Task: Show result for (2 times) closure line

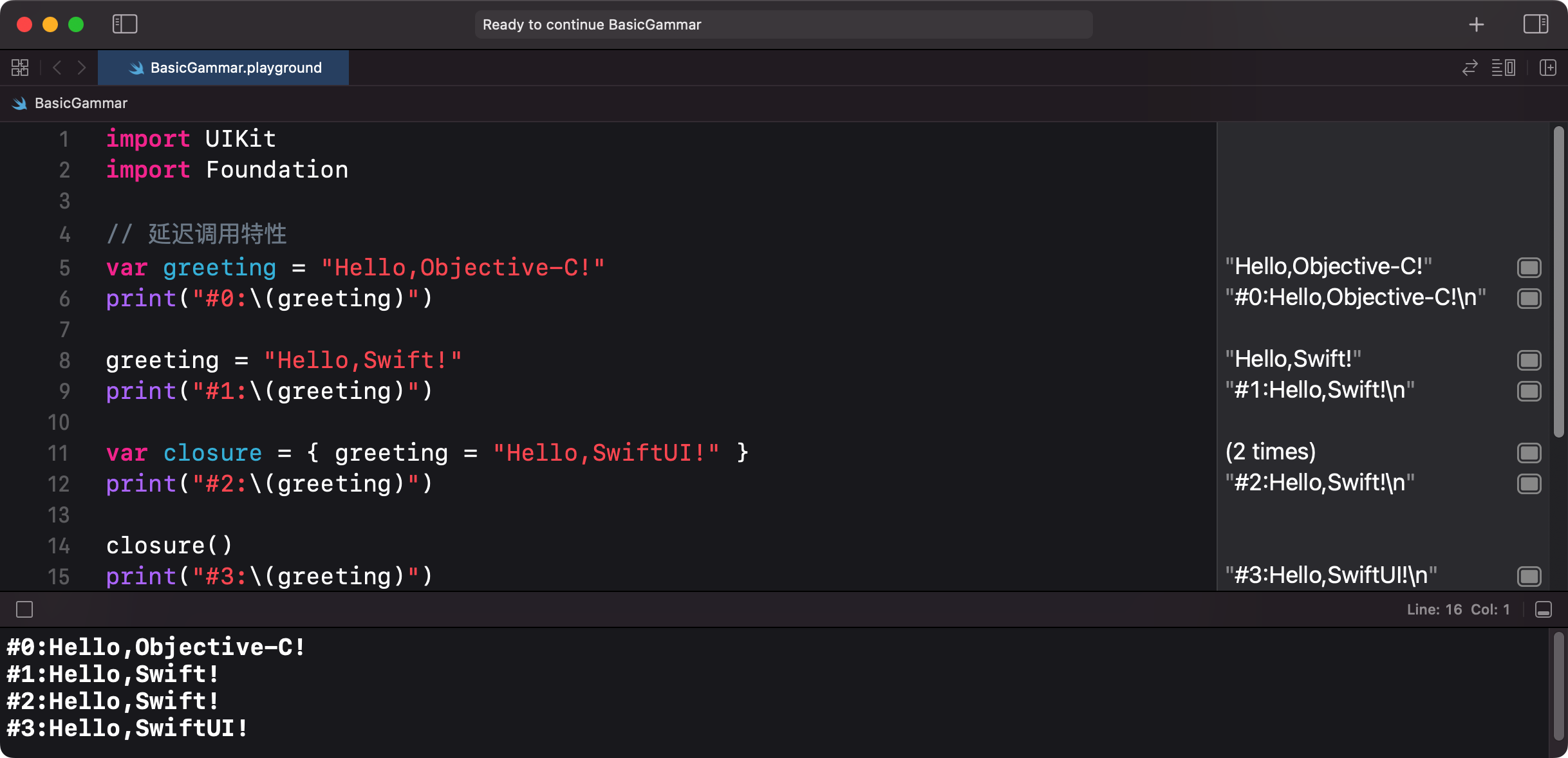Action: [x=1529, y=453]
